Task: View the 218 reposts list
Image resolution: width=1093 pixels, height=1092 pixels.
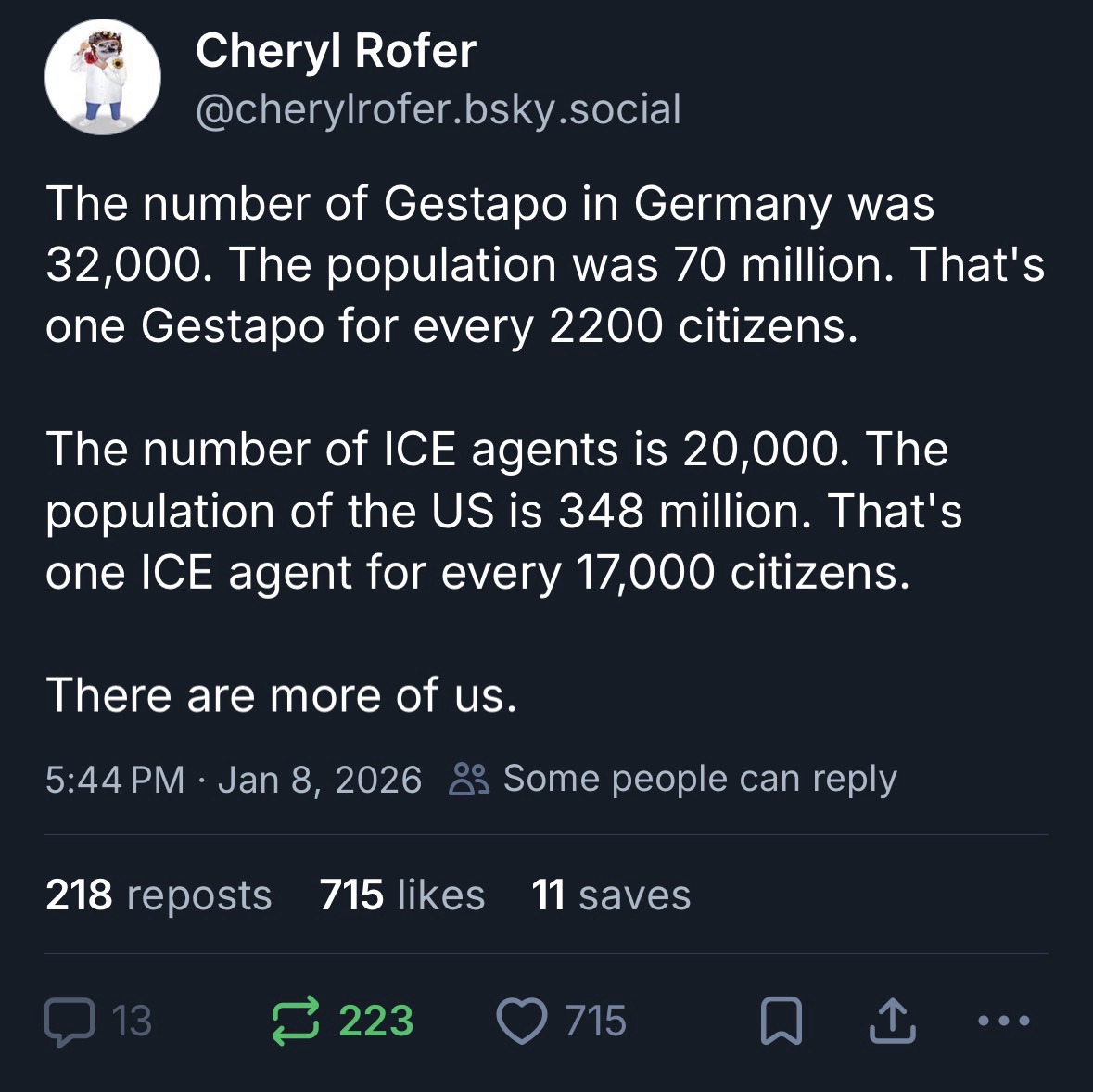Action: pyautogui.click(x=159, y=895)
